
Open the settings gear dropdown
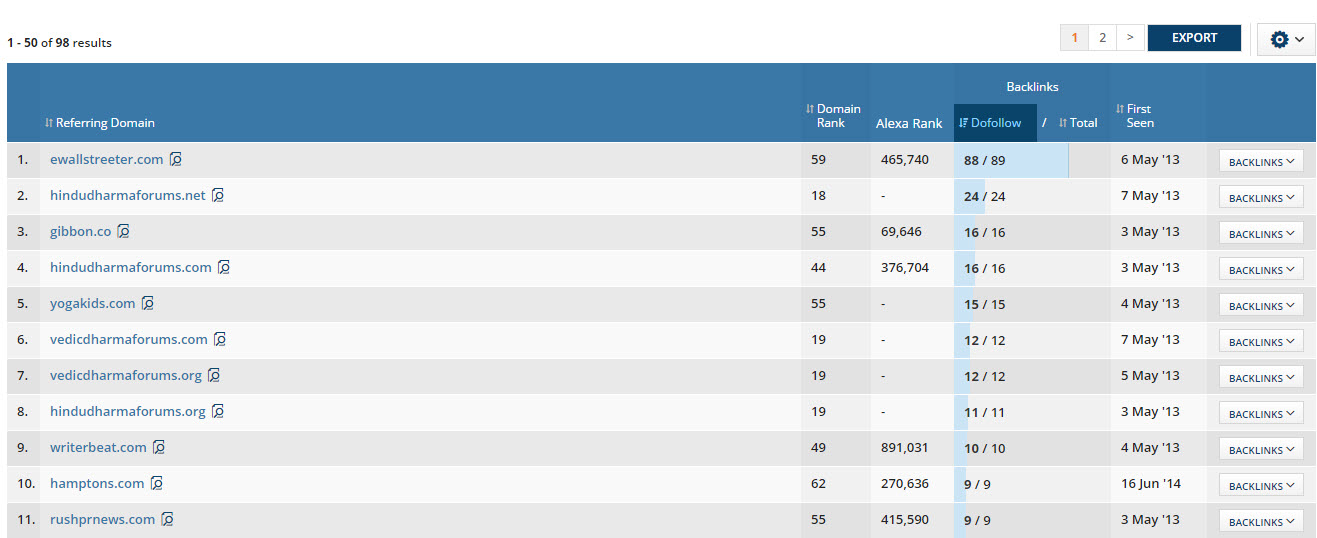tap(1286, 39)
